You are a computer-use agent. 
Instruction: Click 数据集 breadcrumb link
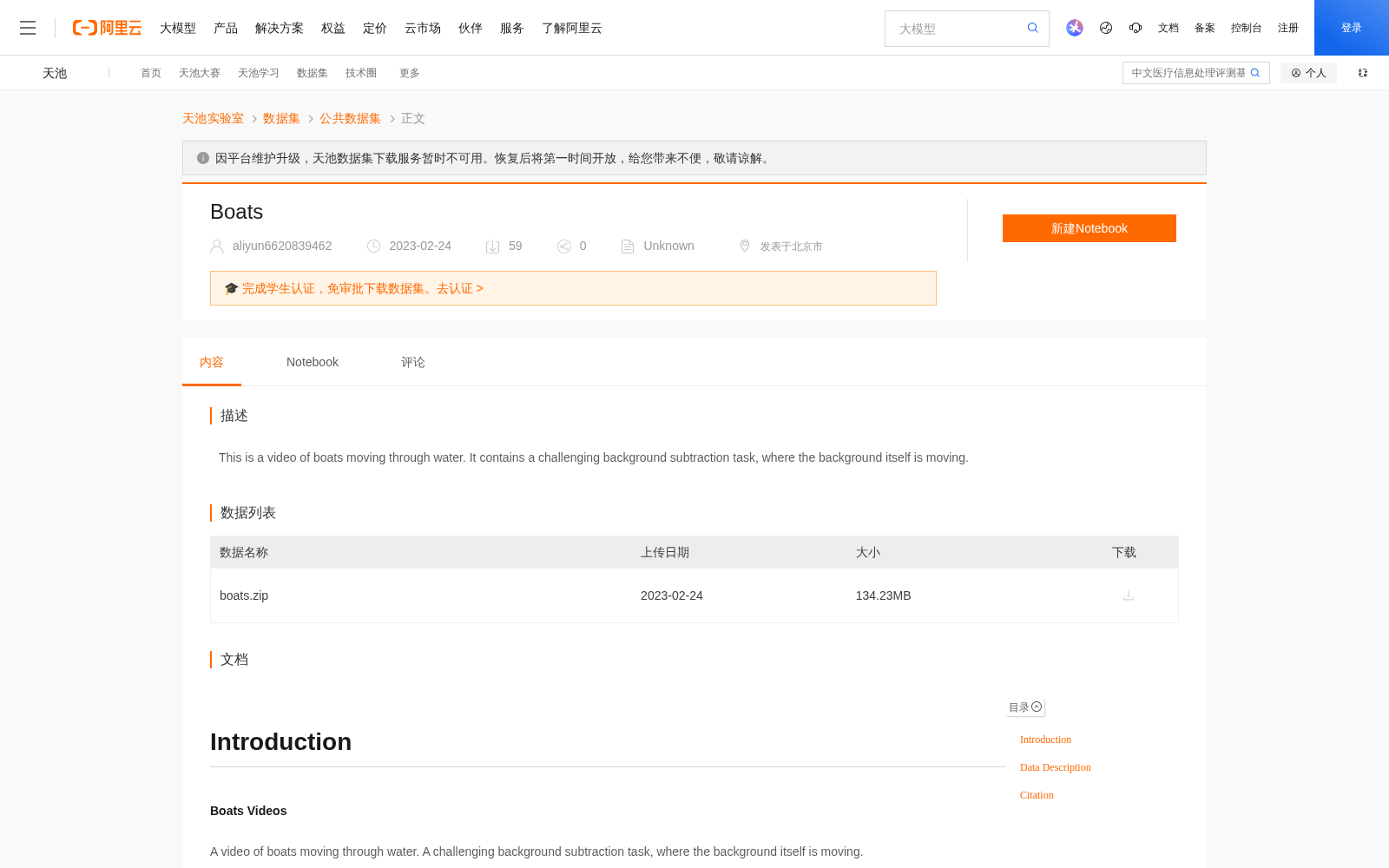[x=281, y=118]
